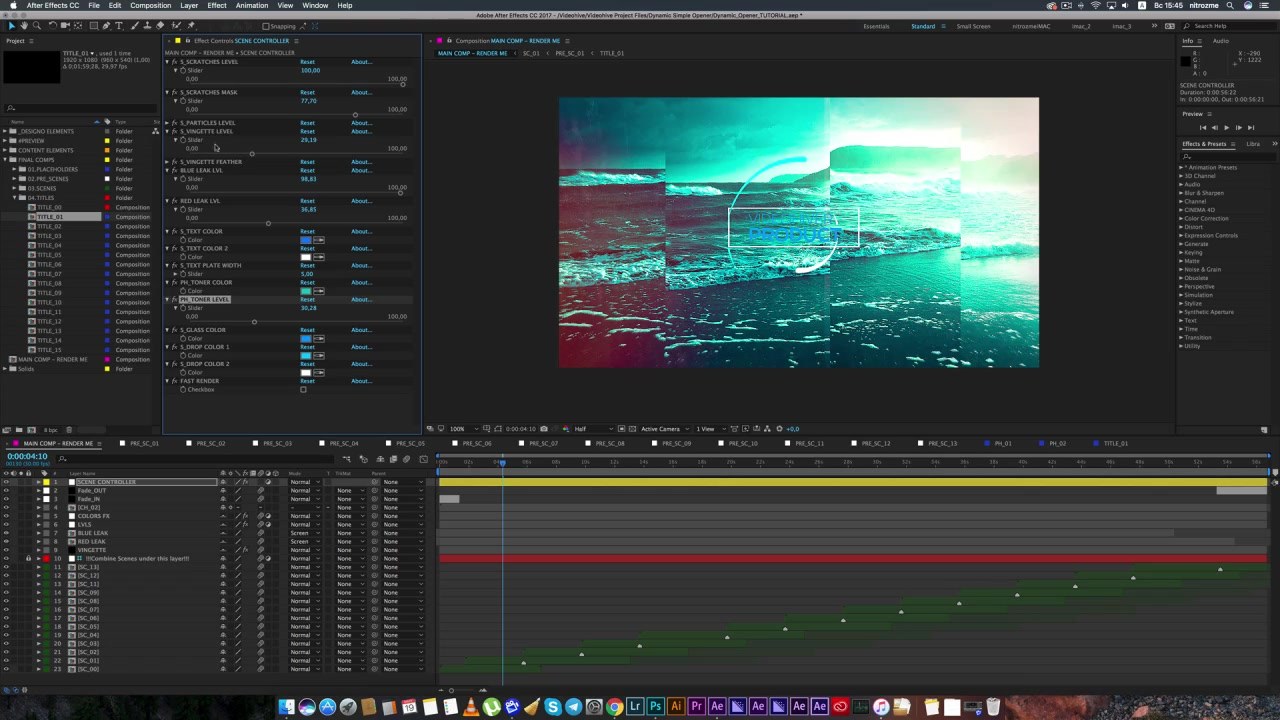Viewport: 1280px width, 720px height.
Task: Open the Effect menu
Action: (x=217, y=5)
